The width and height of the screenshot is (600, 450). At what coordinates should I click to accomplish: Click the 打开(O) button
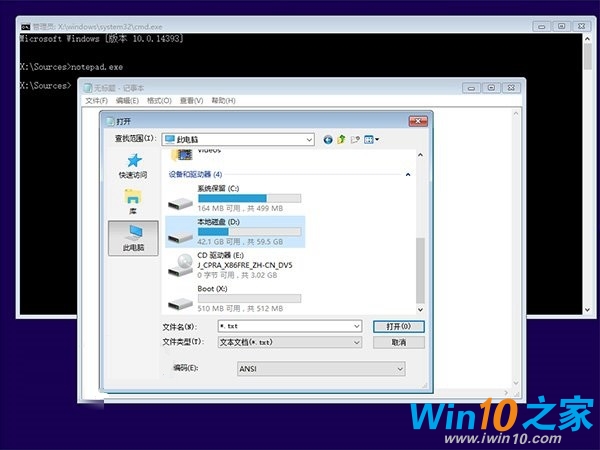[398, 326]
